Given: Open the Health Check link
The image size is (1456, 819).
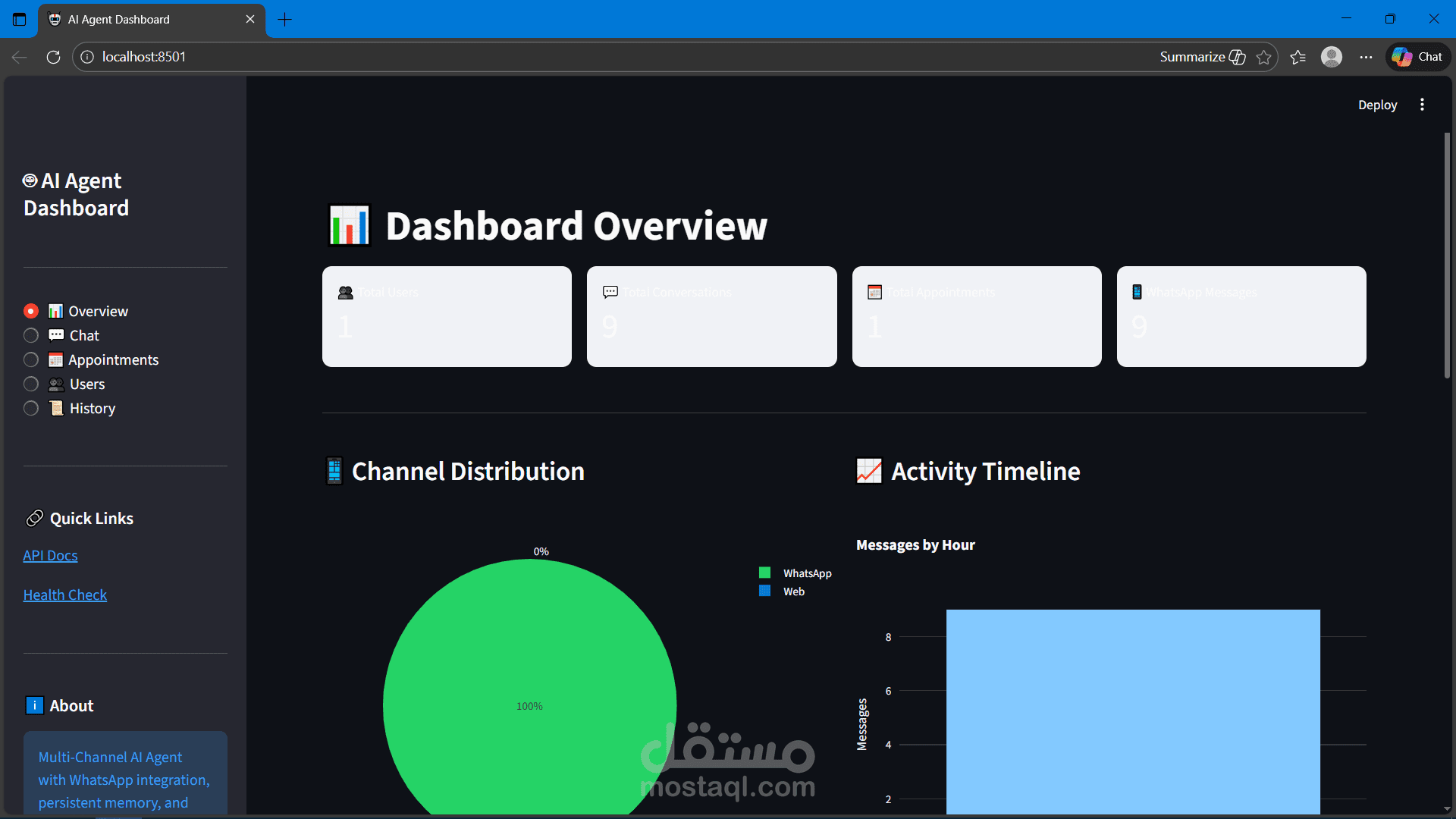Looking at the screenshot, I should tap(65, 595).
